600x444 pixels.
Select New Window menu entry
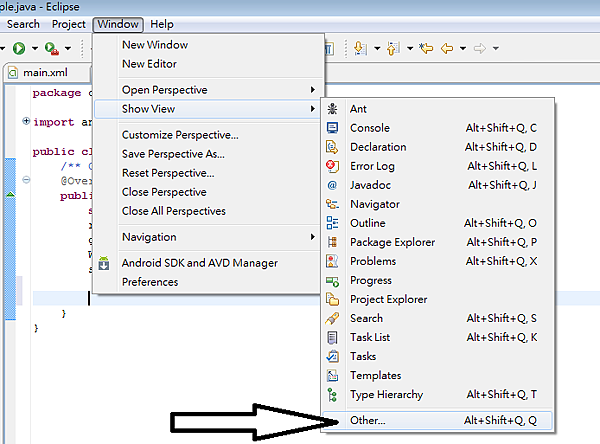[x=209, y=45]
